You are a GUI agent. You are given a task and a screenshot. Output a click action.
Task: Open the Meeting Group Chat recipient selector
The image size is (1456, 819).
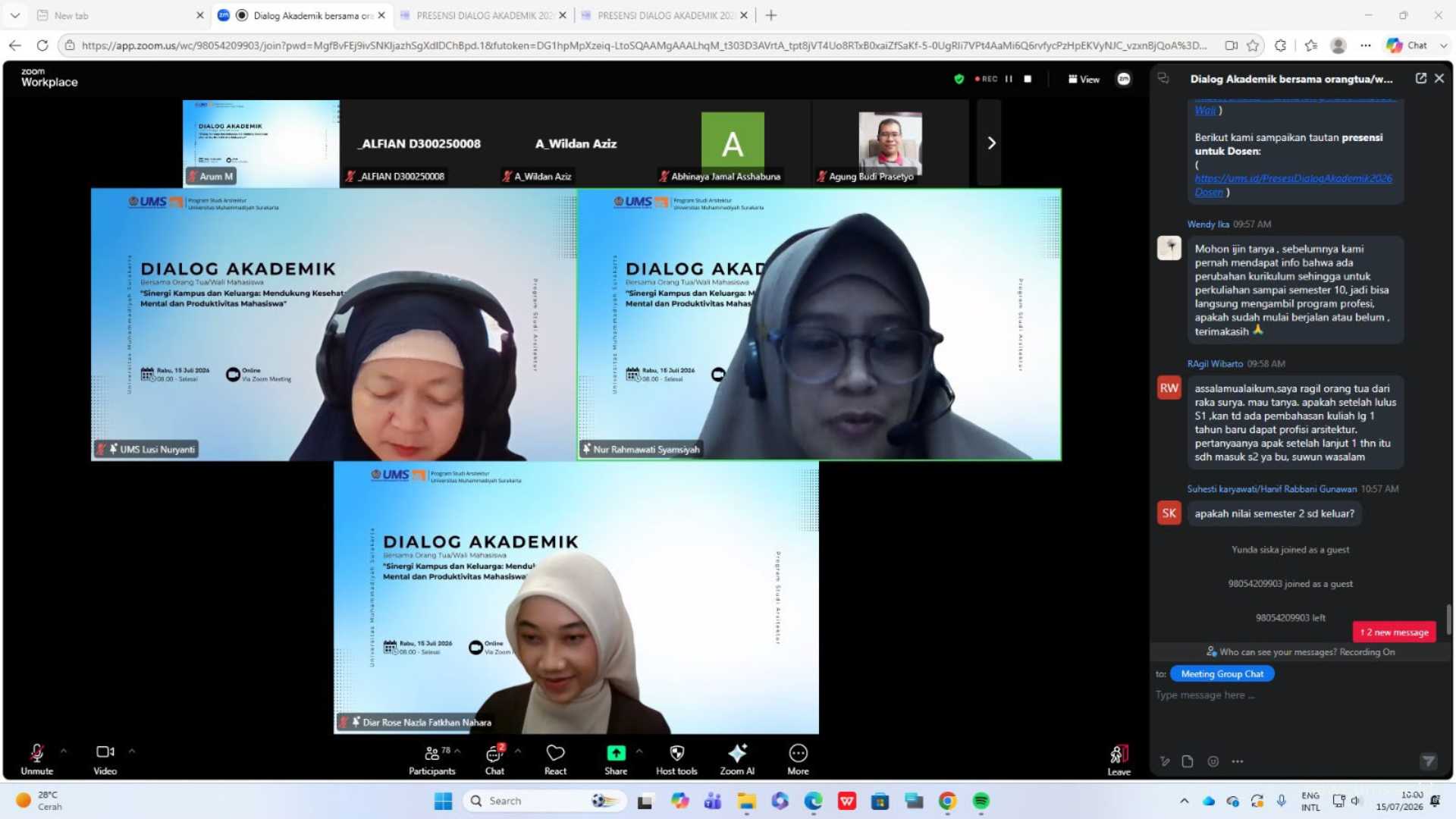[1222, 673]
